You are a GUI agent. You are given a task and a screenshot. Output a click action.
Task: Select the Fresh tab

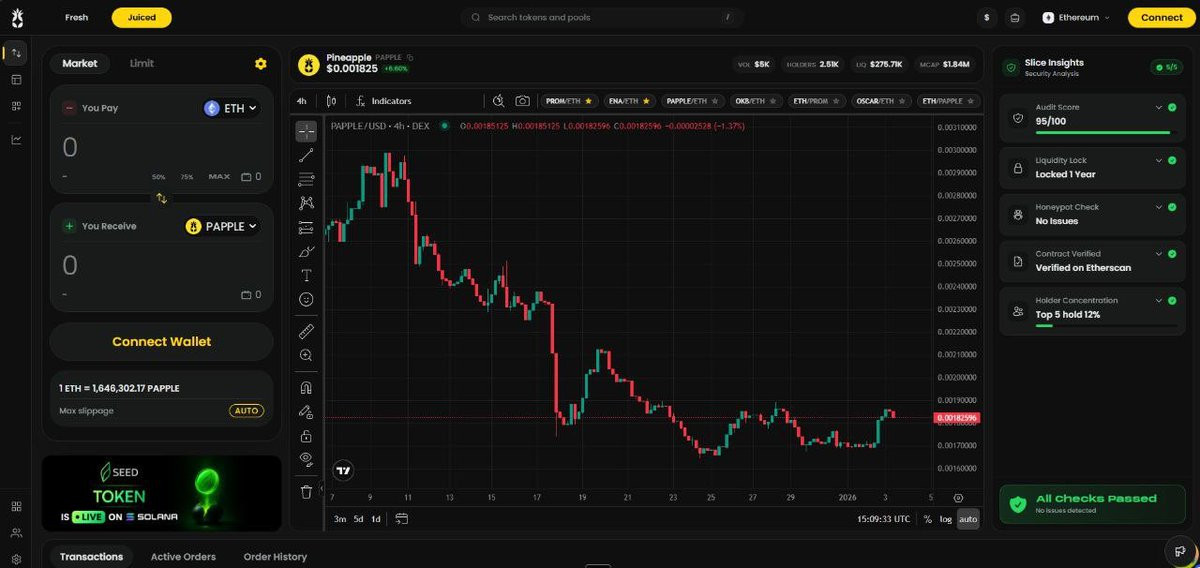click(77, 17)
